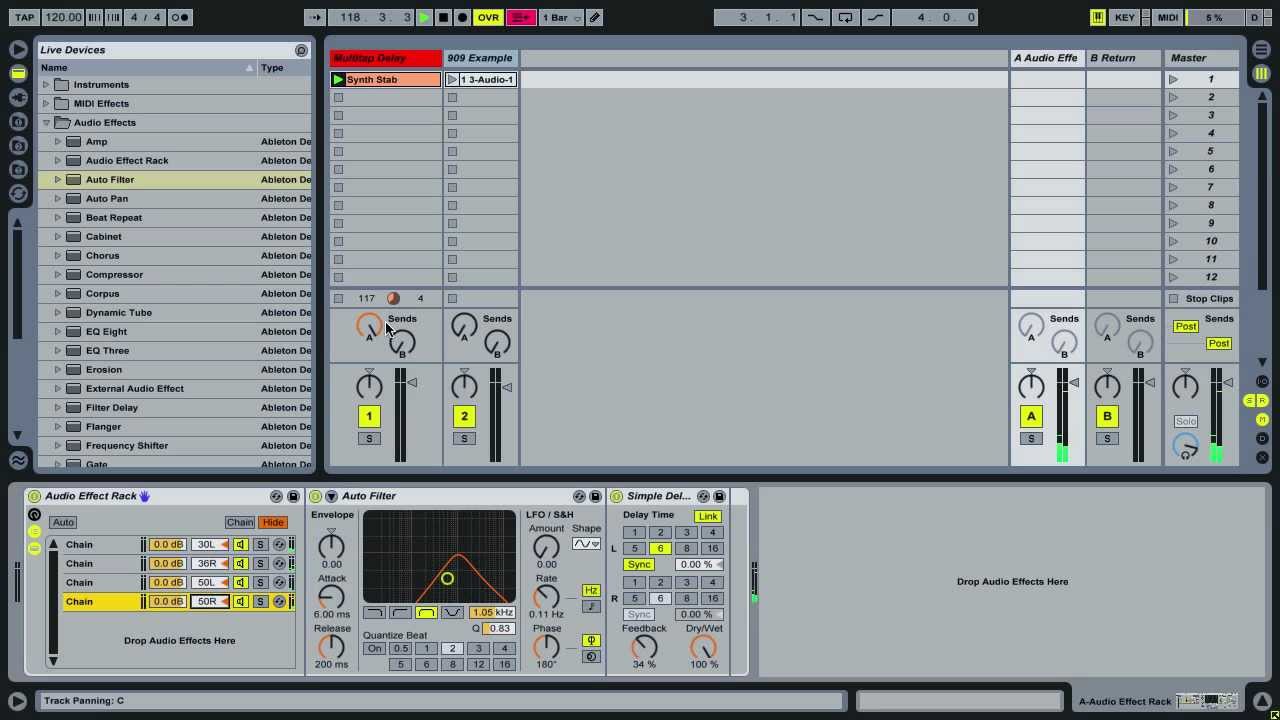Toggle the metronome button
This screenshot has height=720, width=1280.
point(180,17)
